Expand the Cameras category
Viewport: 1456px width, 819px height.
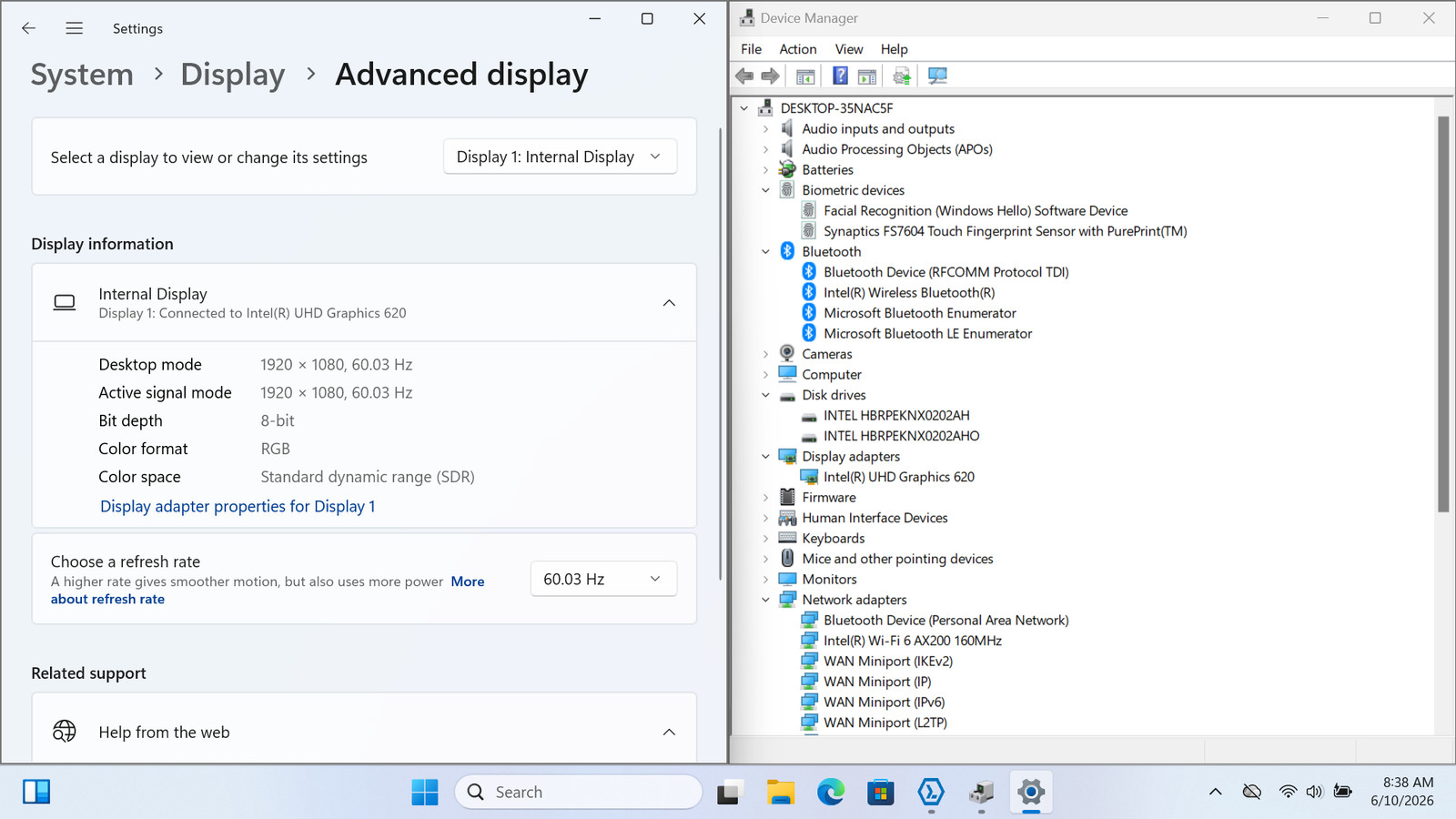click(765, 354)
